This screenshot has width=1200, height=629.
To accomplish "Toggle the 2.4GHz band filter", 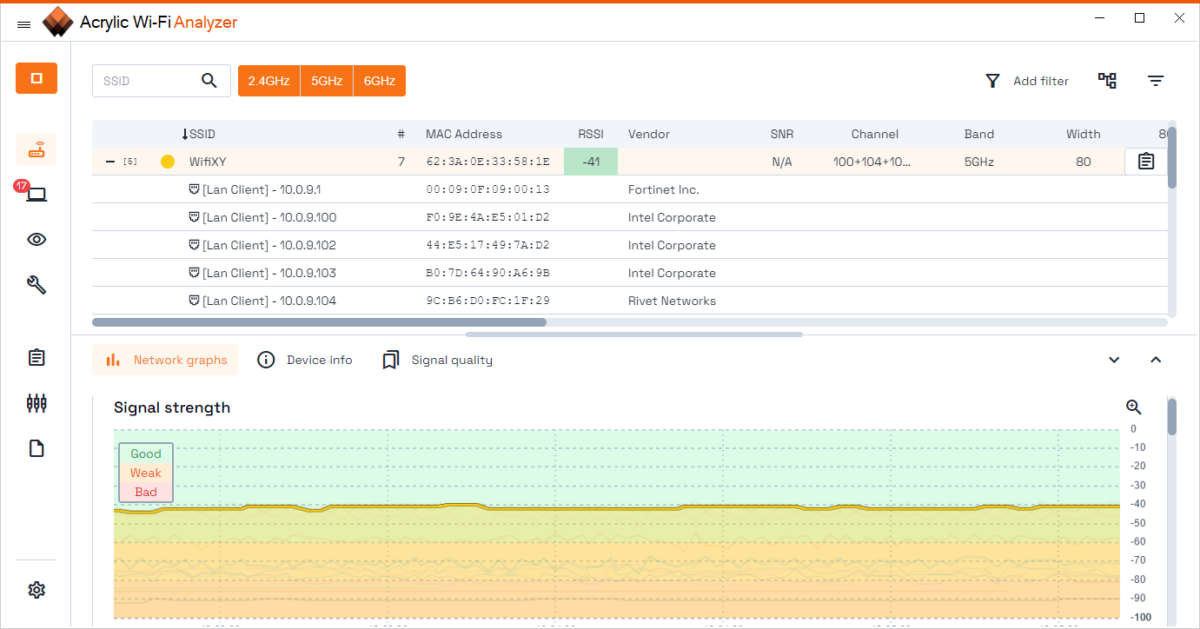I will 269,81.
